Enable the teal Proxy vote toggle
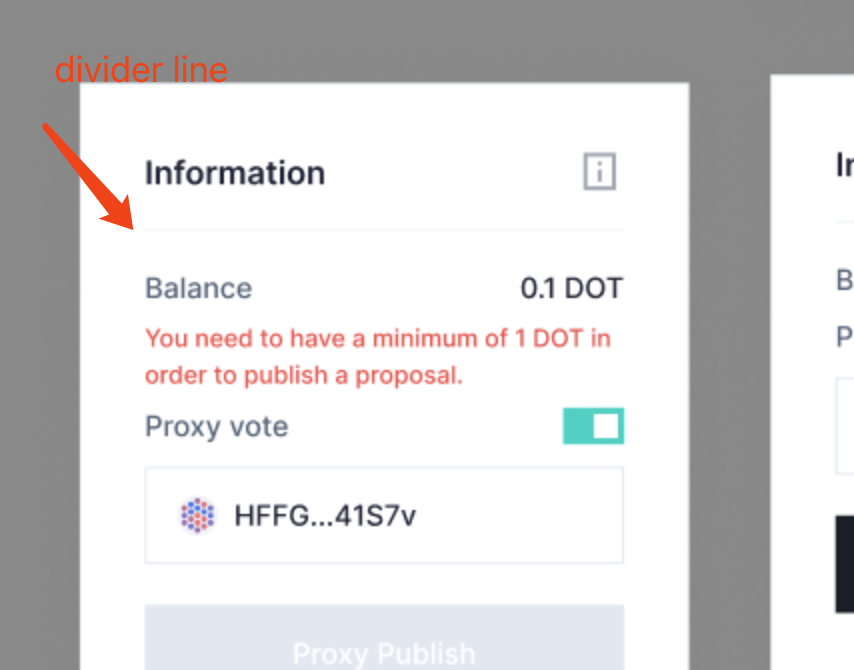 point(593,425)
